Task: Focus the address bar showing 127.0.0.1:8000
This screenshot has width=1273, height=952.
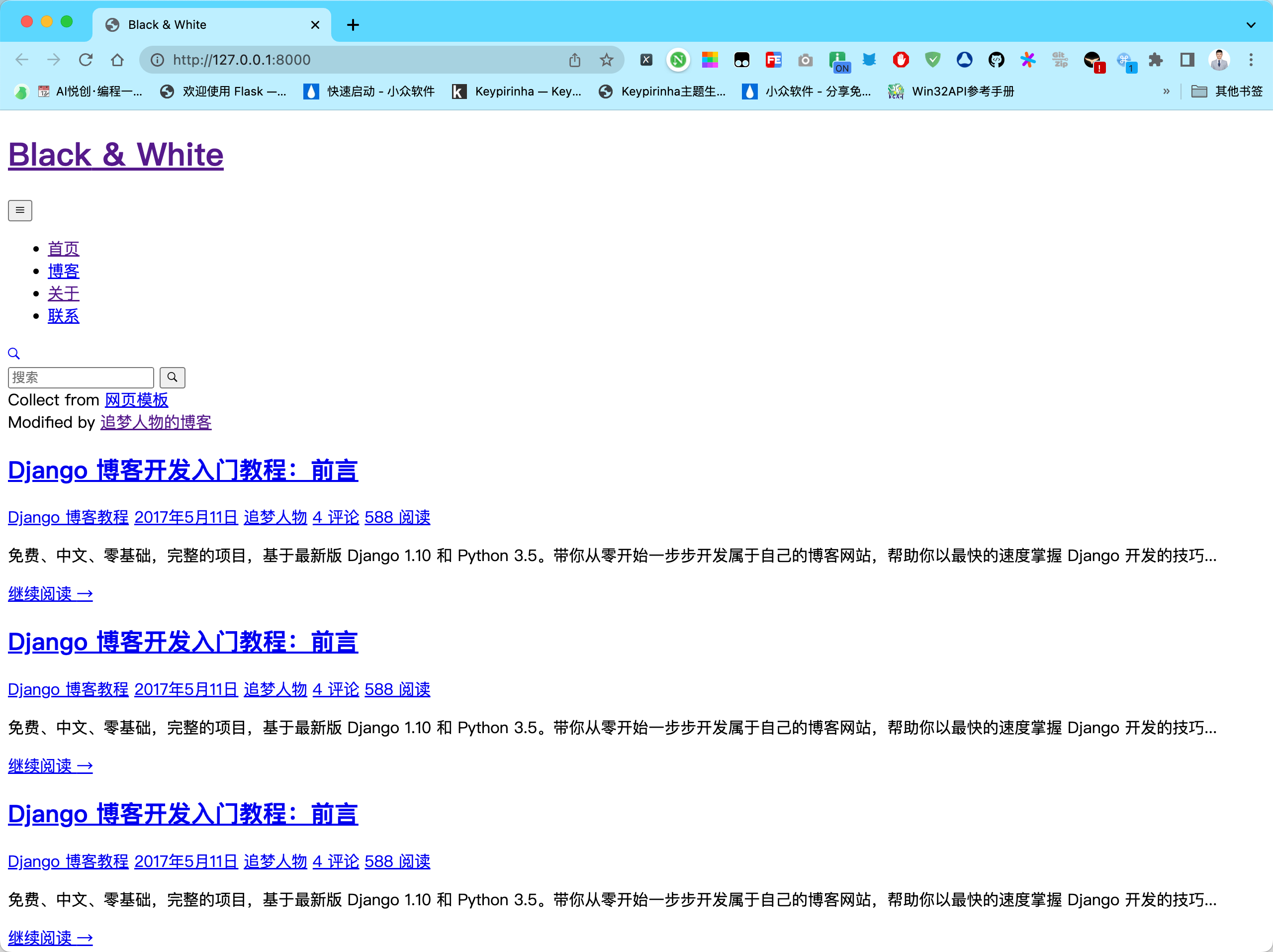Action: pos(382,60)
